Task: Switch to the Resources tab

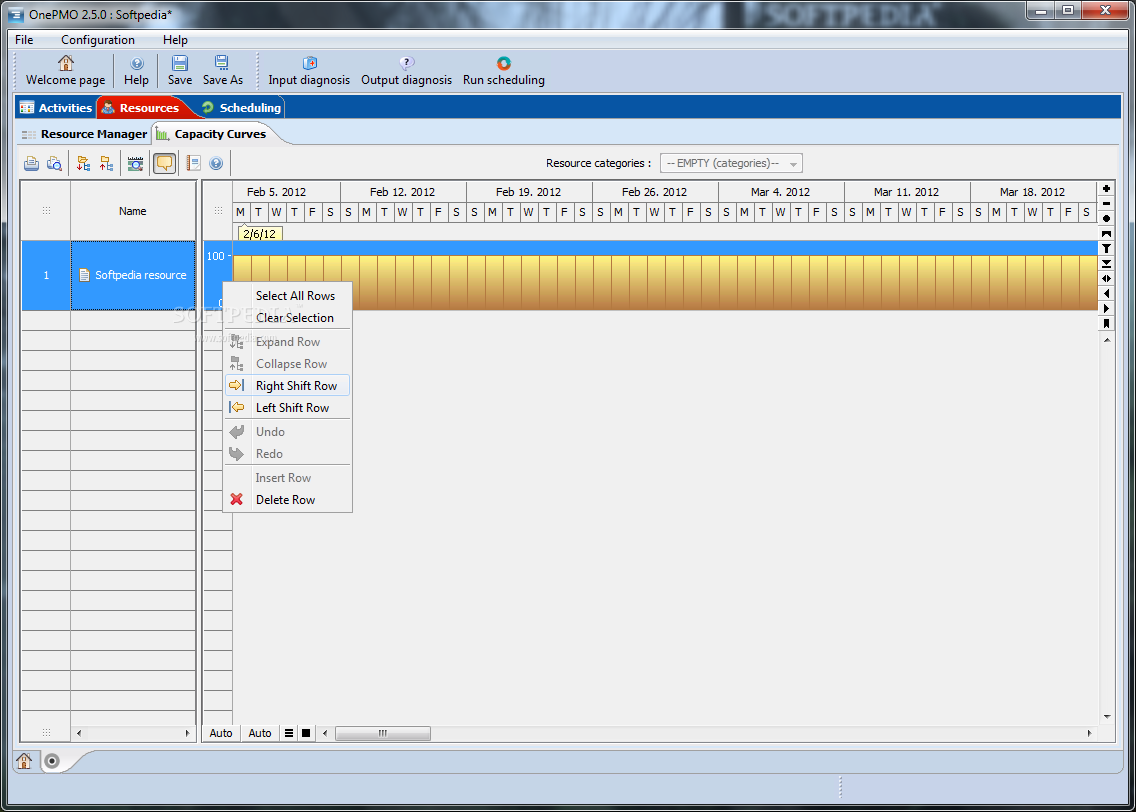Action: [x=141, y=108]
